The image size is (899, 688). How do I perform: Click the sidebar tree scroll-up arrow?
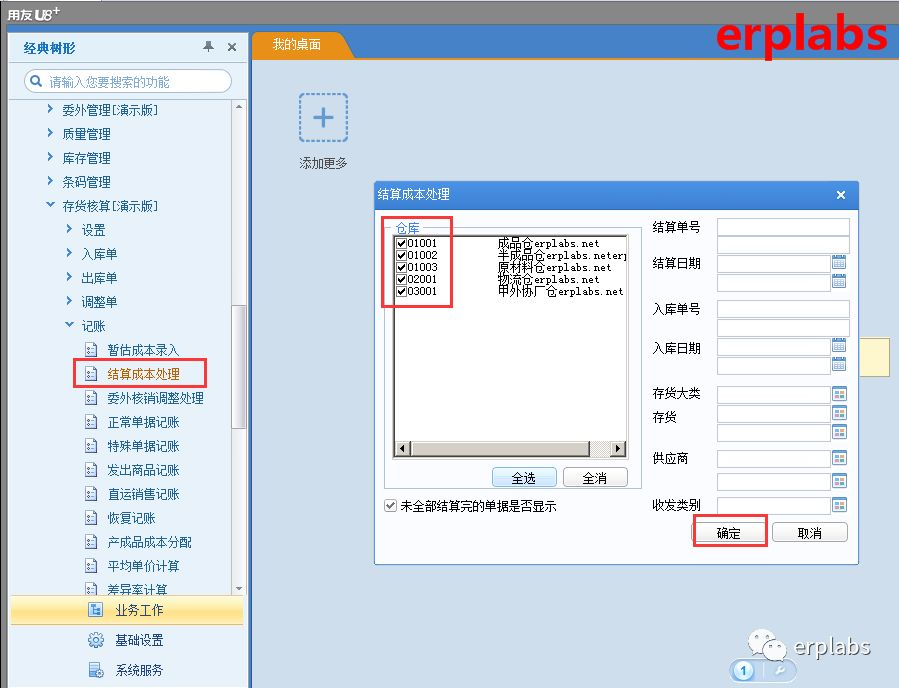click(239, 107)
